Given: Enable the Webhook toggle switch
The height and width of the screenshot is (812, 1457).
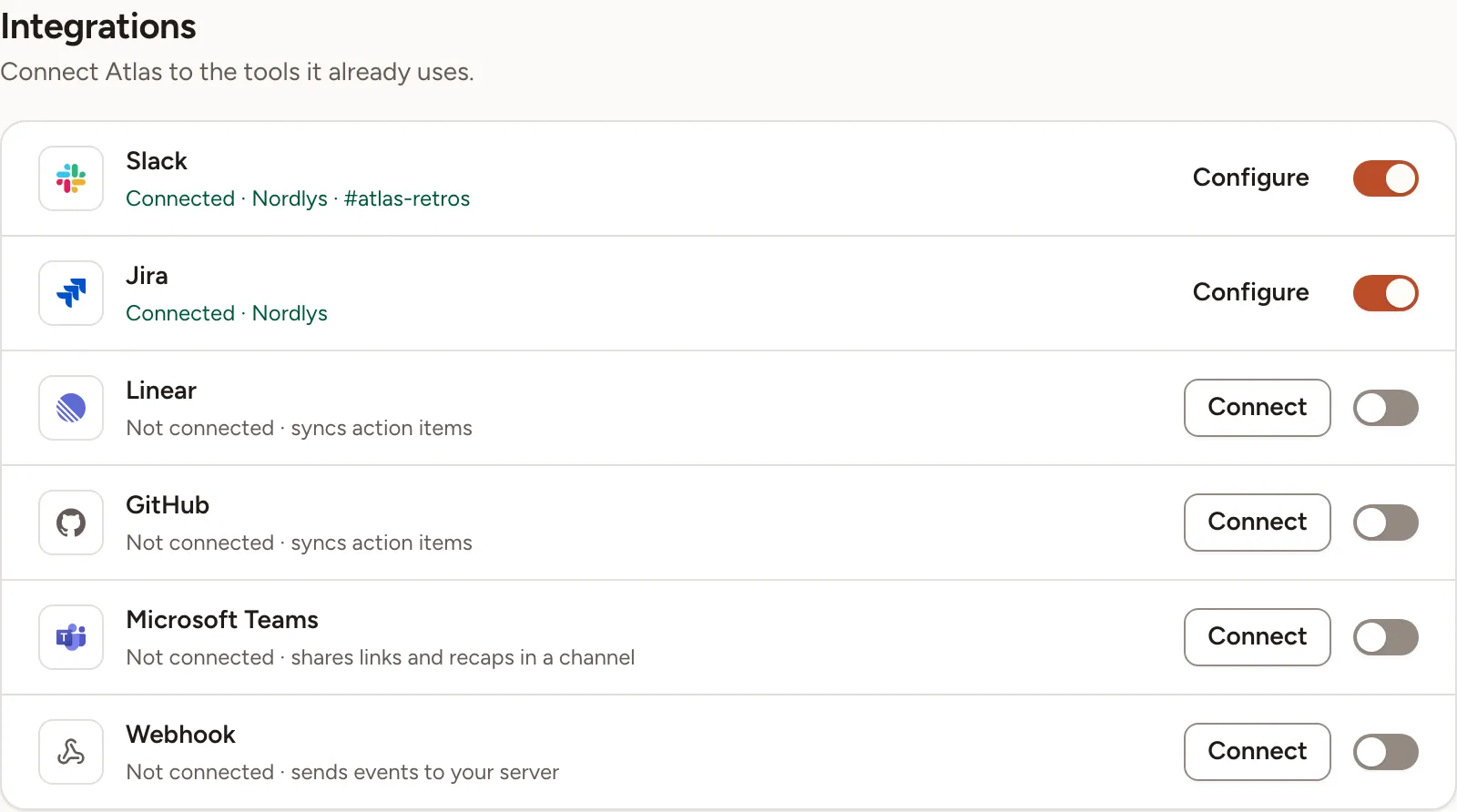Looking at the screenshot, I should point(1386,752).
